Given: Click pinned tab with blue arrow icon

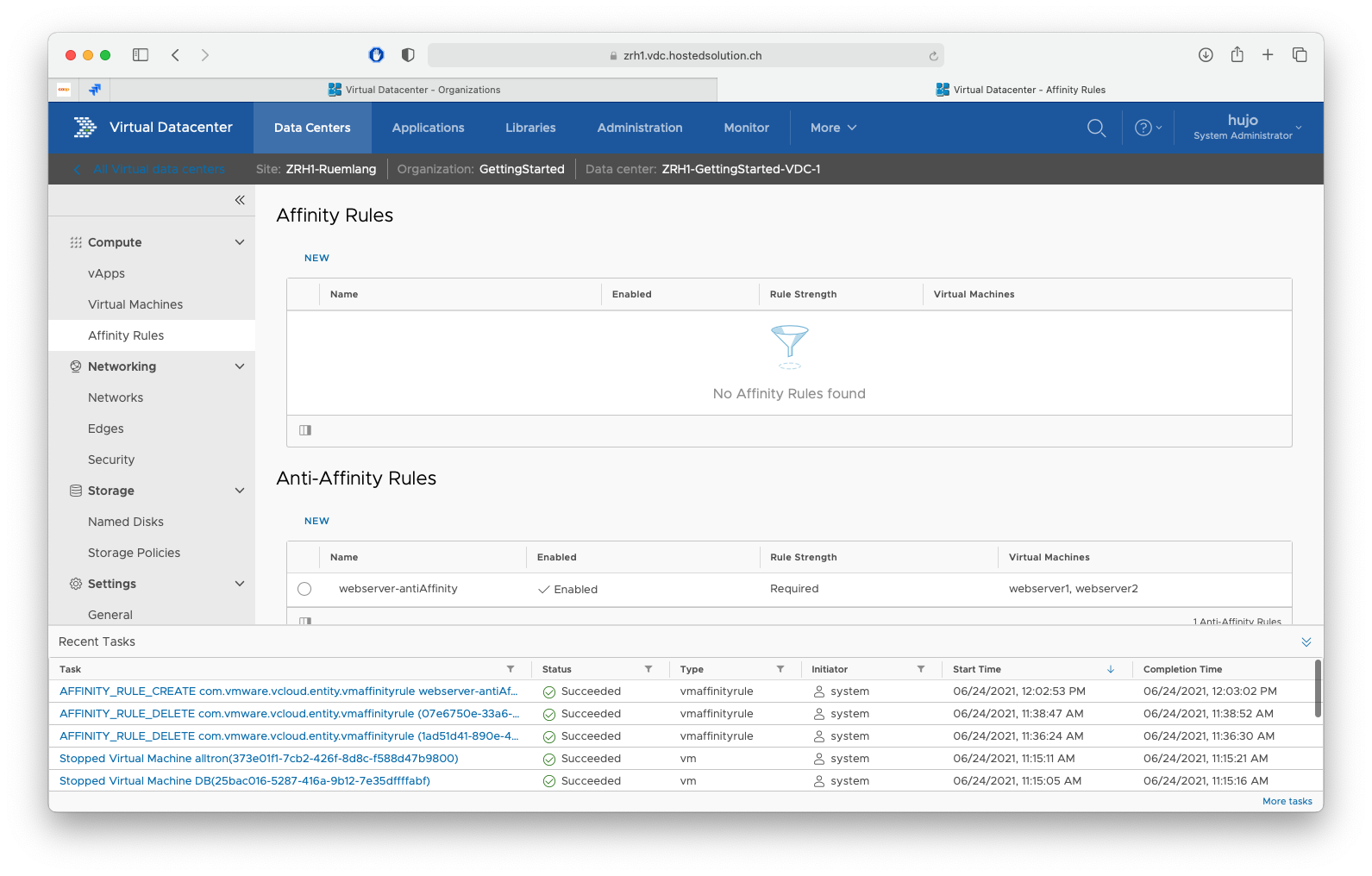Looking at the screenshot, I should pyautogui.click(x=95, y=90).
